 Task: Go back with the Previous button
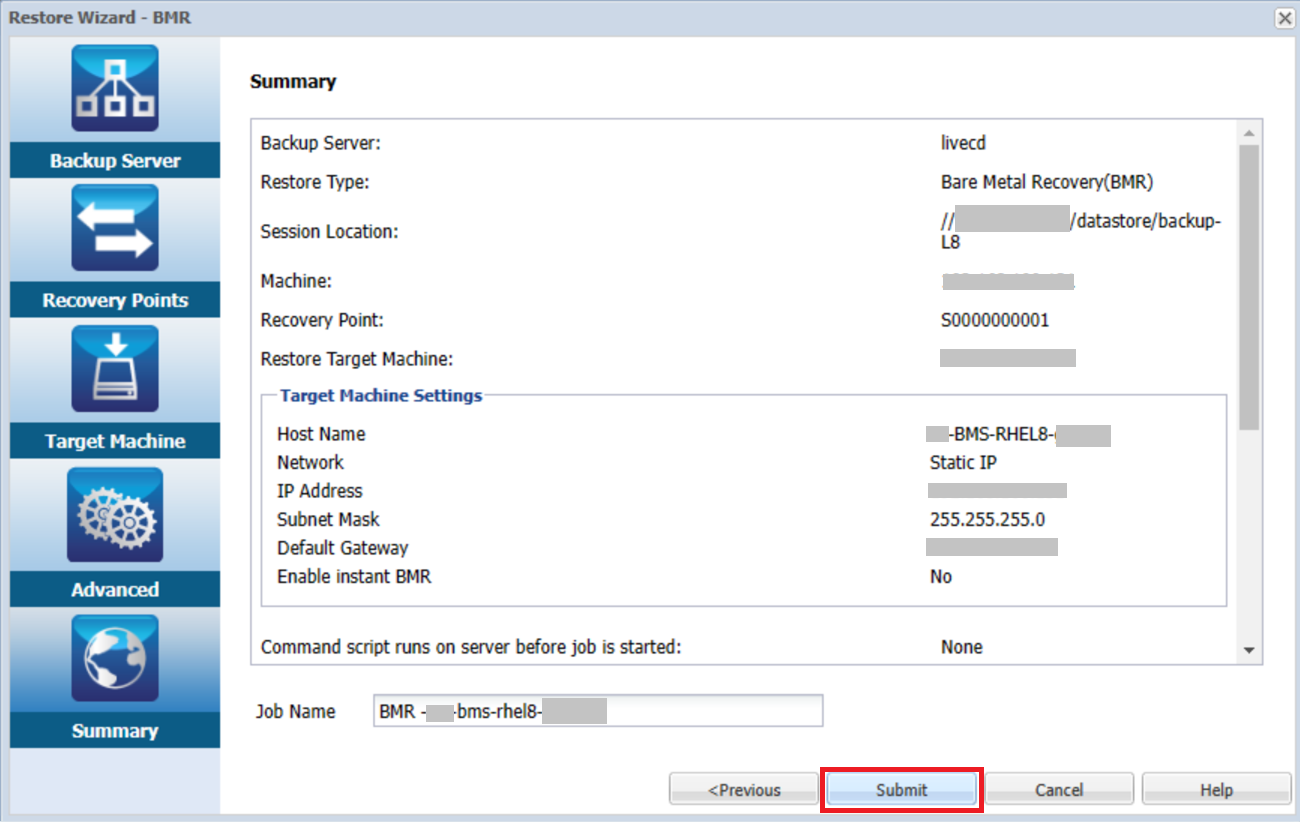tap(743, 790)
